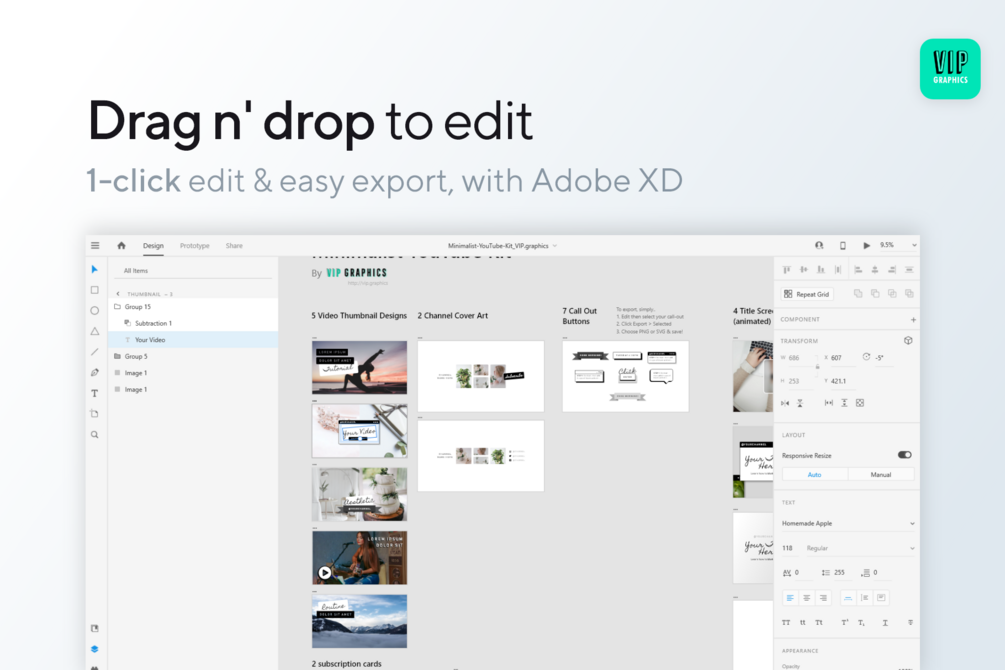This screenshot has height=670, width=1005.
Task: Align selection to bottom edge
Action: coord(820,270)
